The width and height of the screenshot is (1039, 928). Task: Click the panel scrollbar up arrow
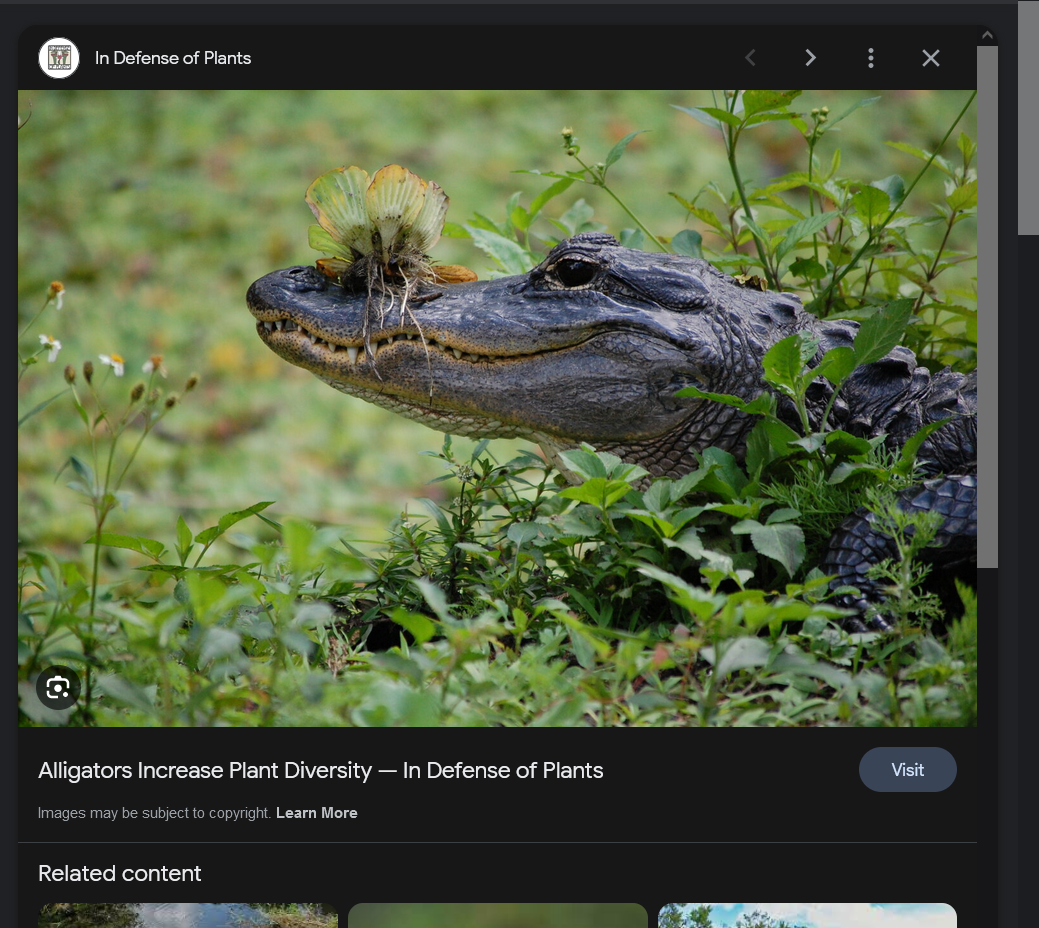click(987, 35)
